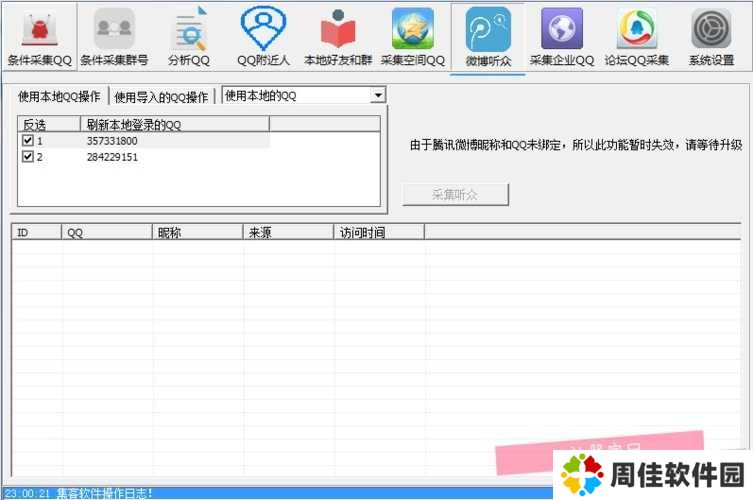Select QQ number 284229151
This screenshot has width=753, height=500.
pyautogui.click(x=112, y=157)
